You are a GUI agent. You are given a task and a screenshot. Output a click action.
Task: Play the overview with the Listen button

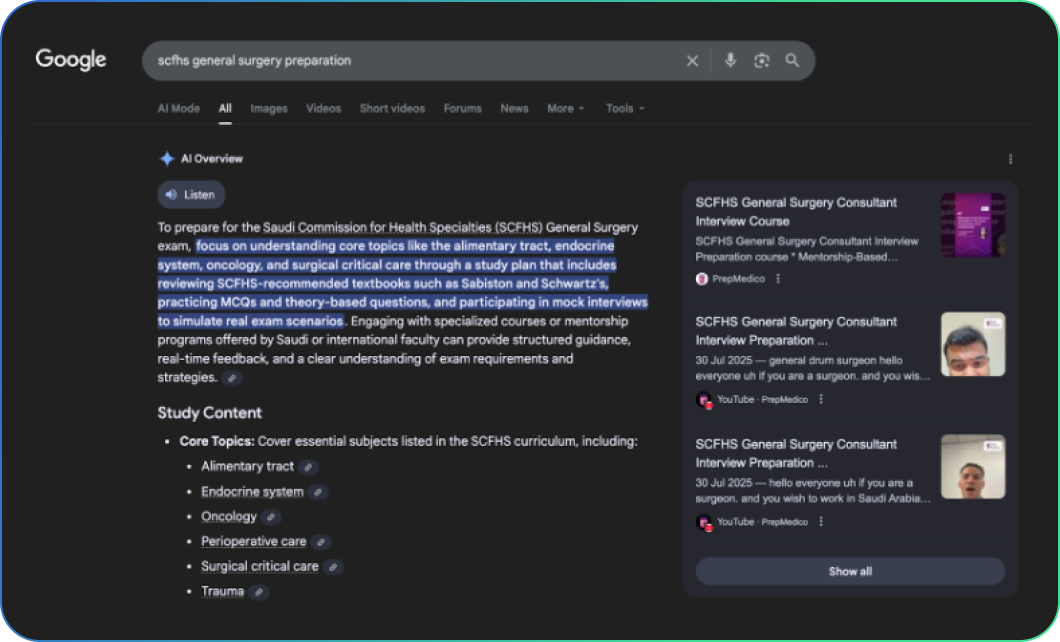tap(191, 195)
